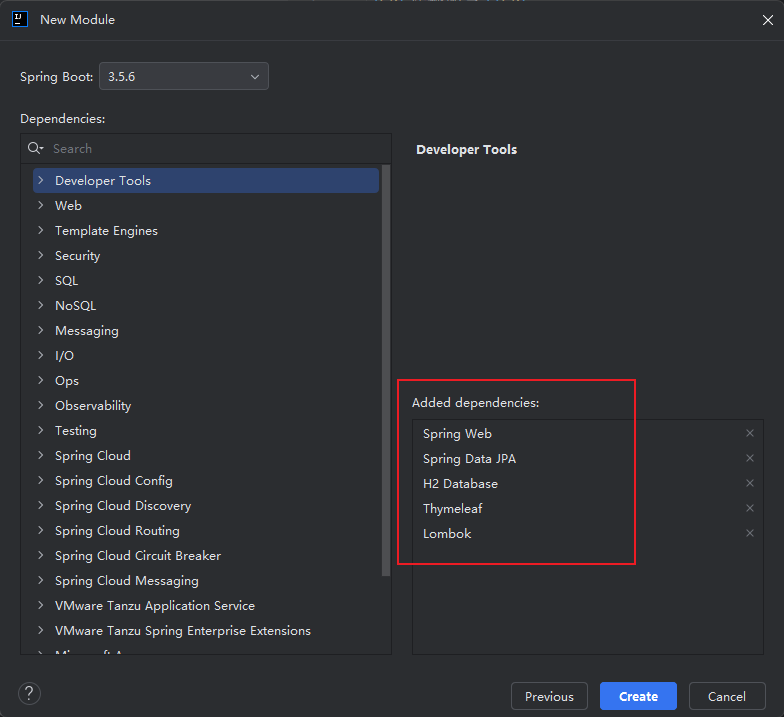
Task: Close the New Module dialog
Action: (x=768, y=20)
